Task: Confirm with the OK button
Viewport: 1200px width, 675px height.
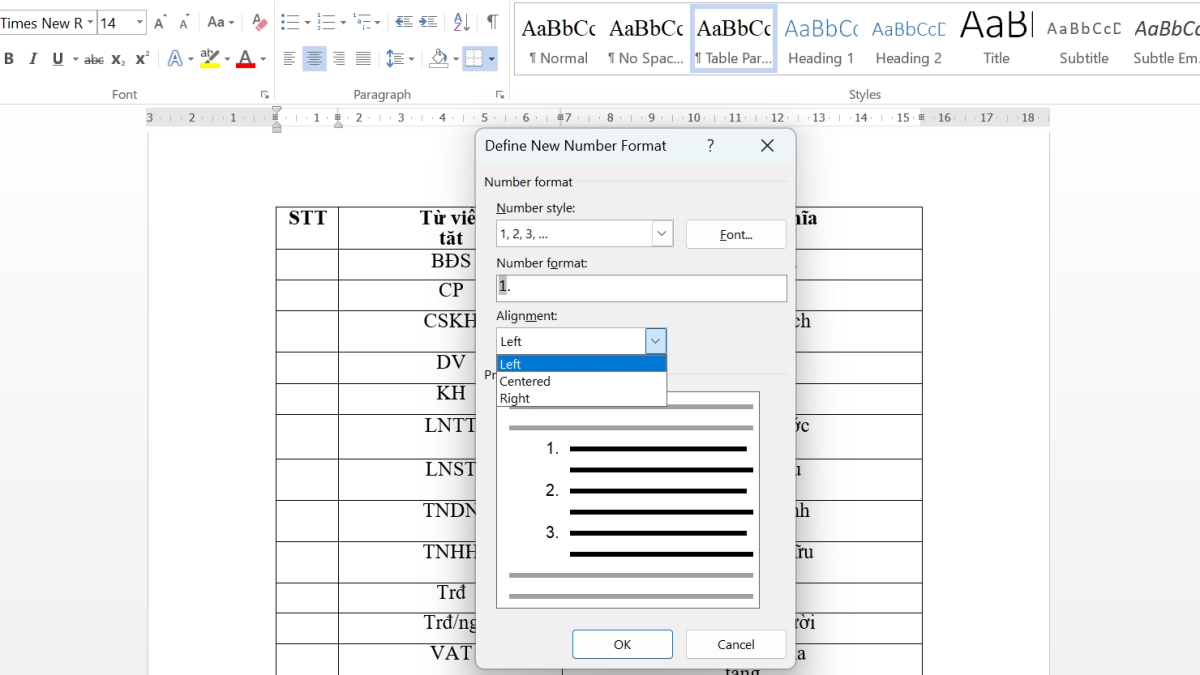Action: 622,644
